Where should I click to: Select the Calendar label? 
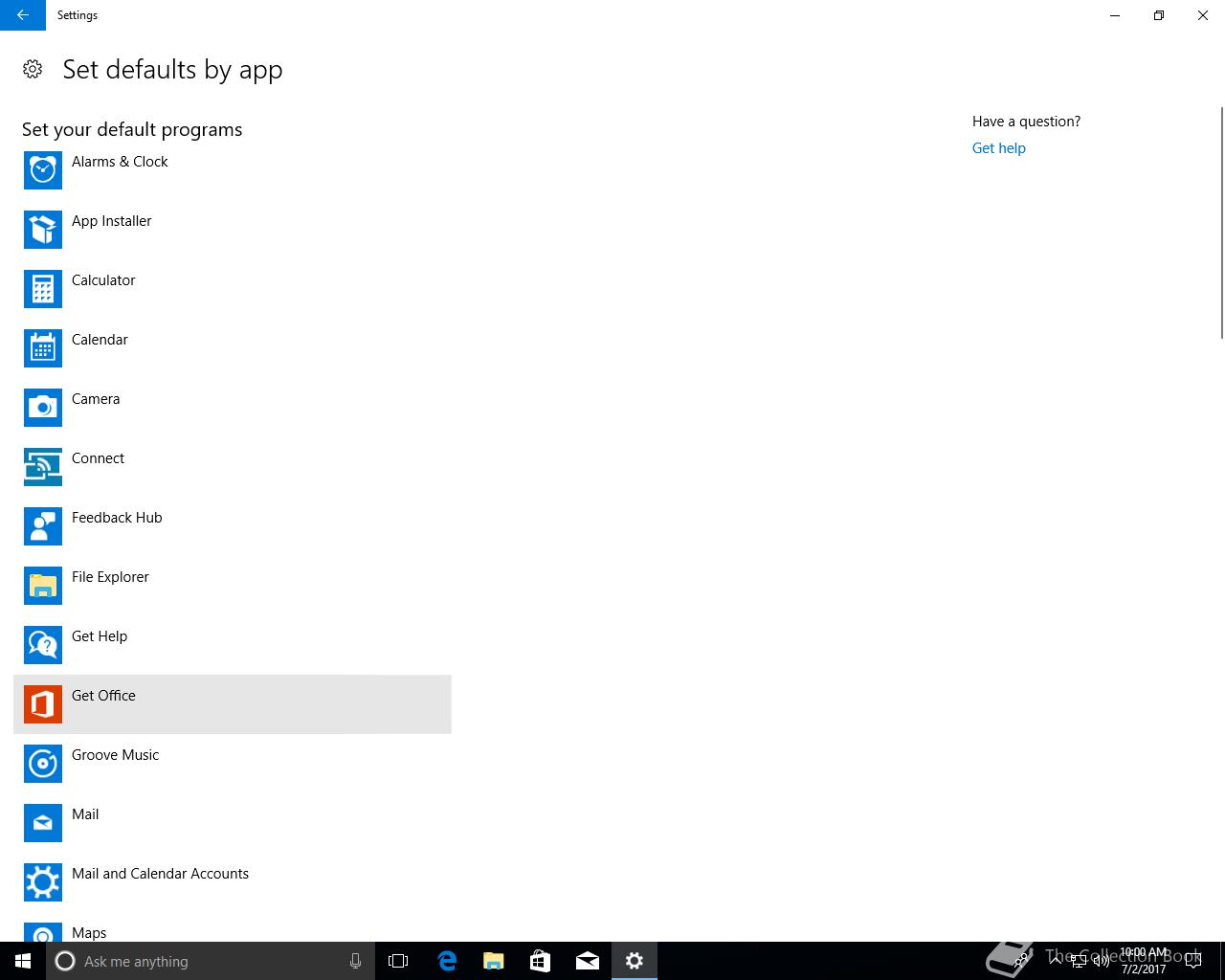[100, 340]
